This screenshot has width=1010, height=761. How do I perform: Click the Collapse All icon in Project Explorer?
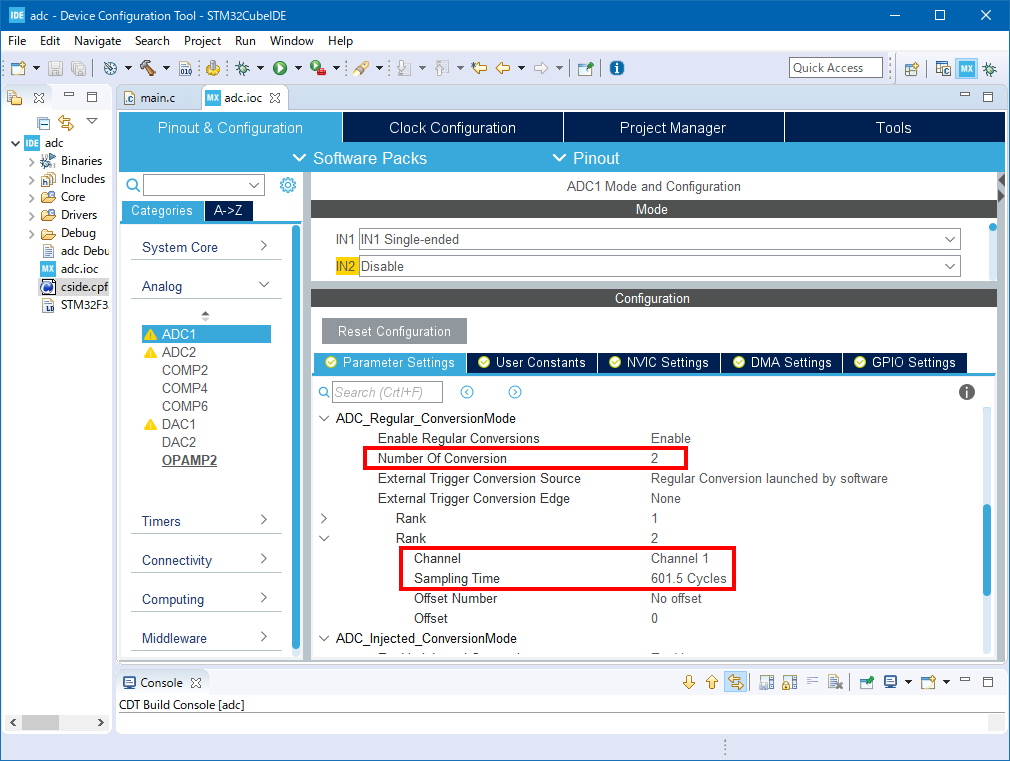tap(43, 122)
